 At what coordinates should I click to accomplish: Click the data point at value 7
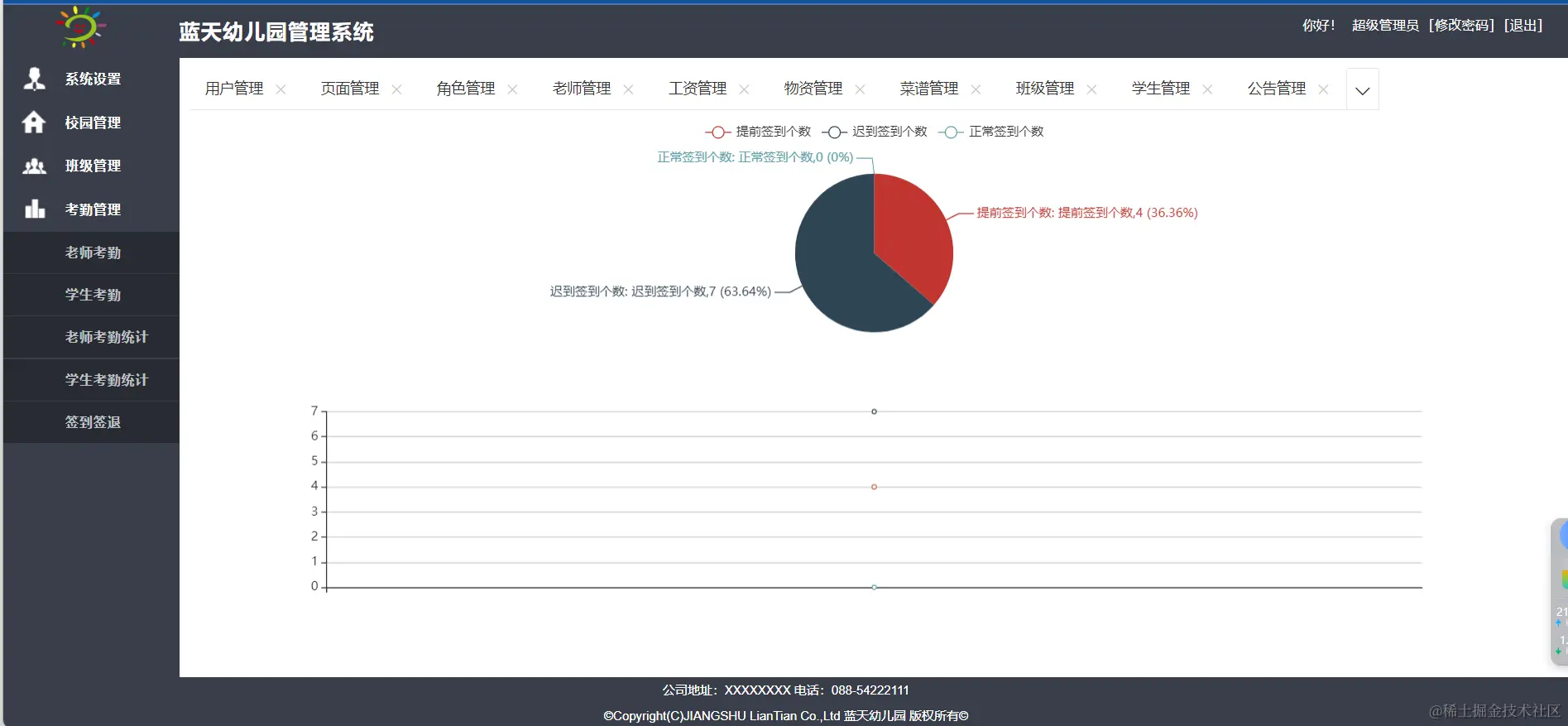pos(874,411)
